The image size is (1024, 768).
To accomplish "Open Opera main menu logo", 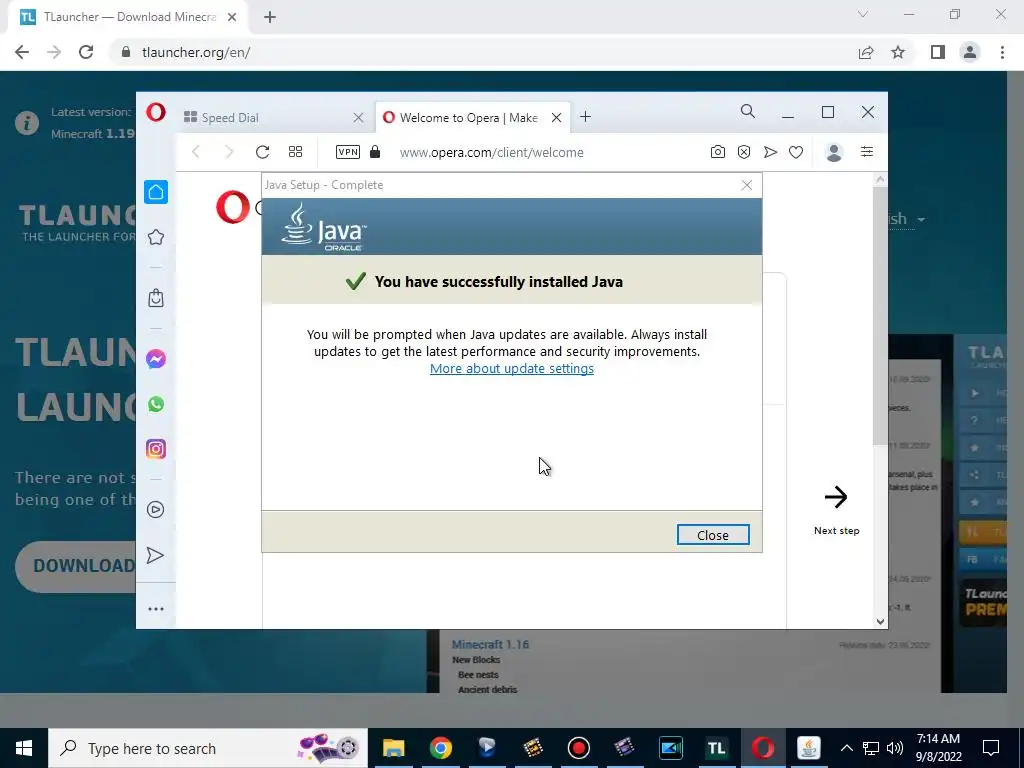I will [156, 112].
